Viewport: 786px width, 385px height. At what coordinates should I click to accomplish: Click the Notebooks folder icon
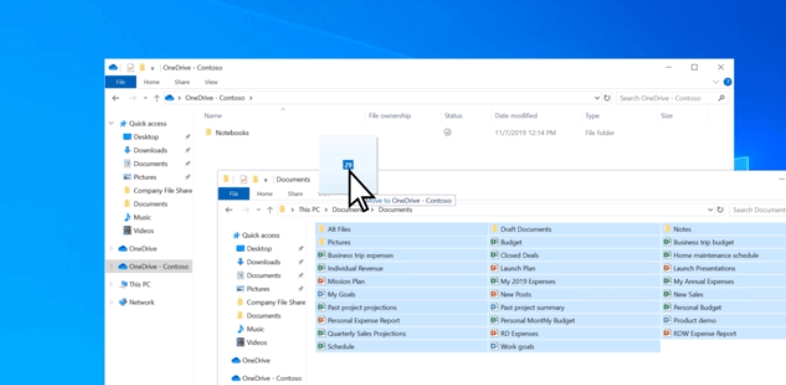[209, 133]
